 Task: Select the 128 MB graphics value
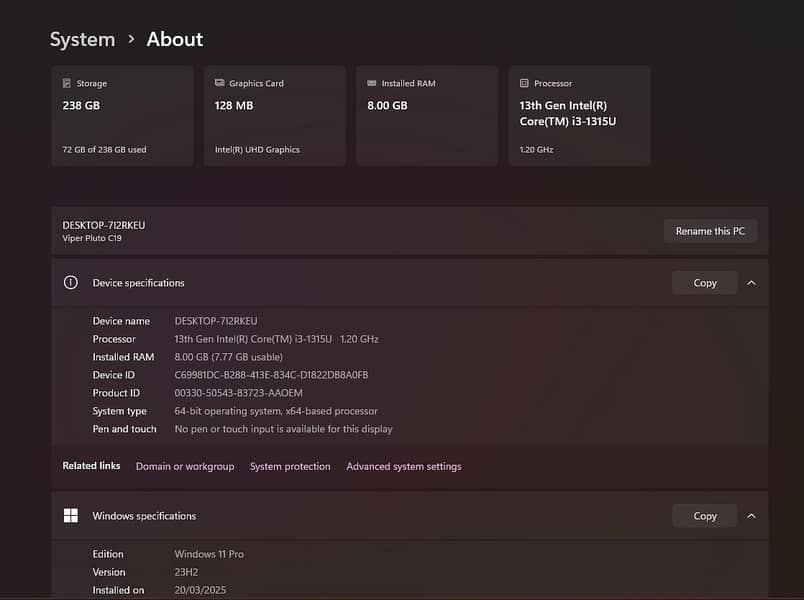click(x=234, y=106)
